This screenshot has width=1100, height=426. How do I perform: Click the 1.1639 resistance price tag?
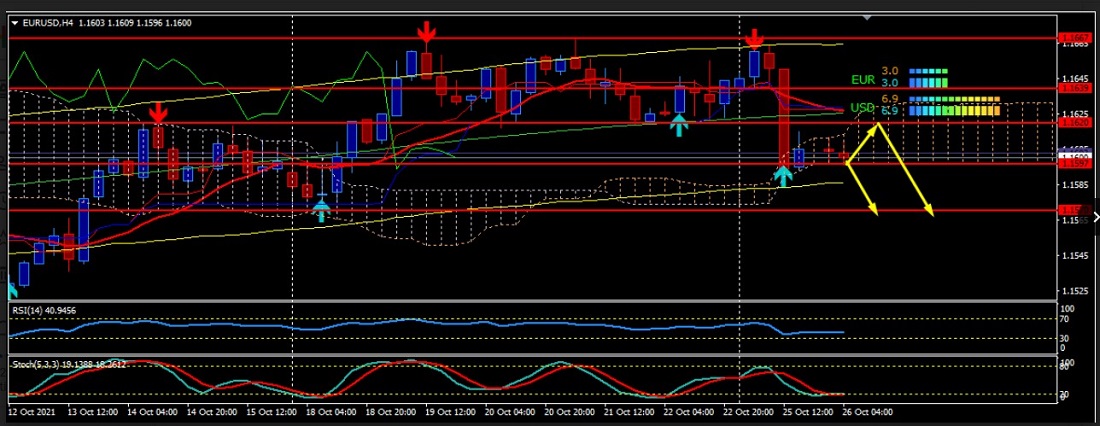click(1076, 88)
